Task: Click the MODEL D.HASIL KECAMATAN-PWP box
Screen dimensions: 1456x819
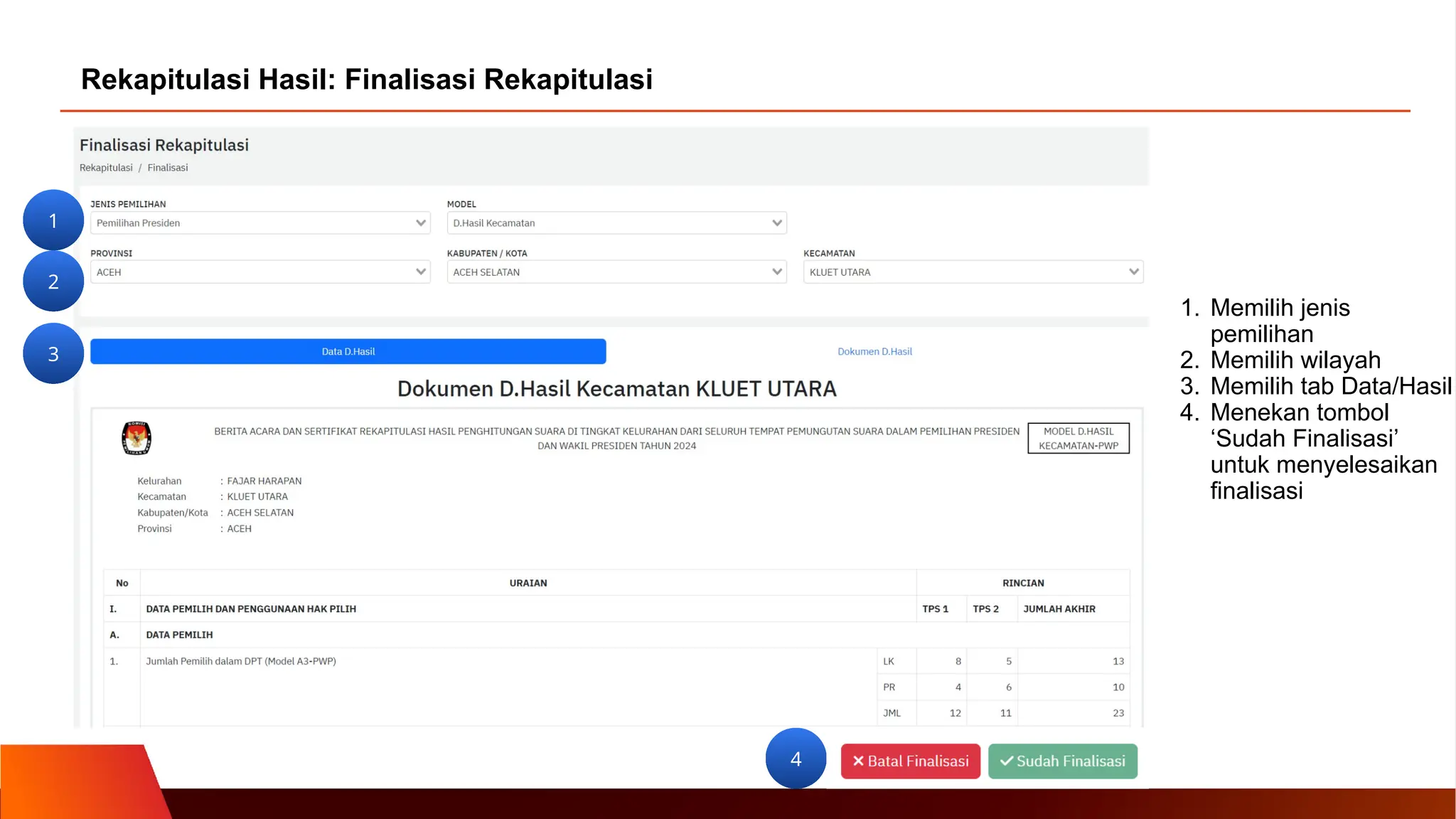Action: tap(1078, 439)
